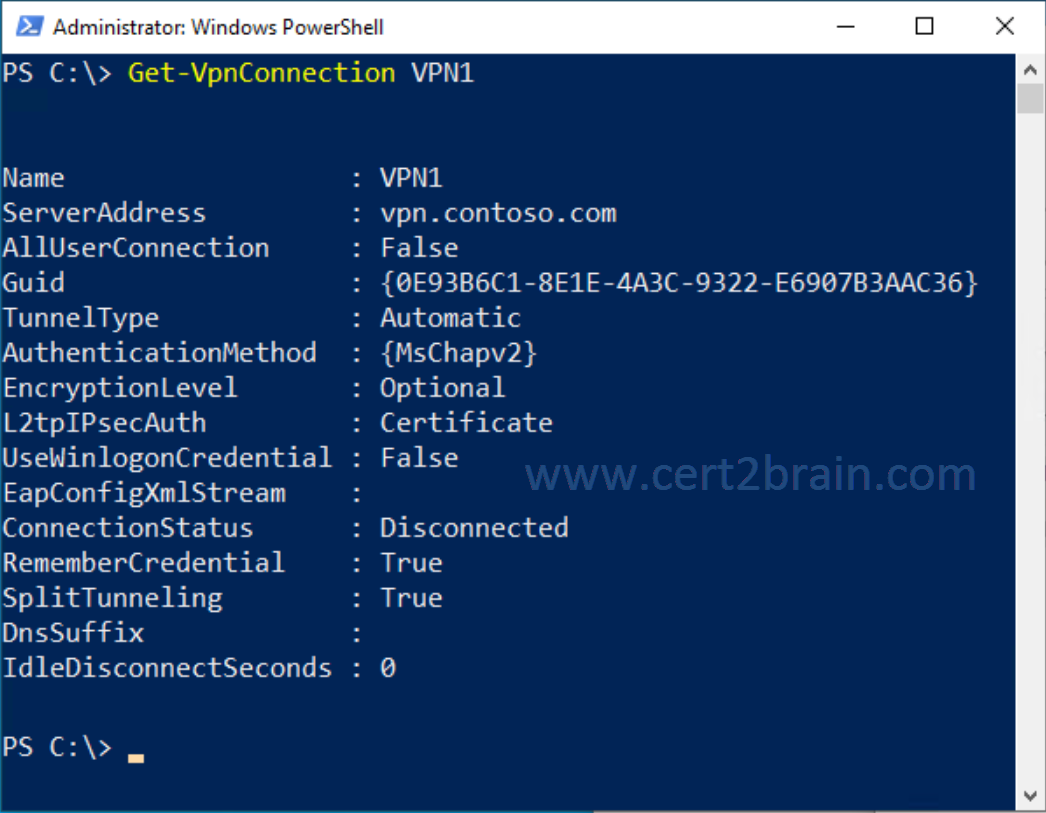Viewport: 1046px width, 813px height.
Task: Click the scrollbar up arrow
Action: point(1030,69)
